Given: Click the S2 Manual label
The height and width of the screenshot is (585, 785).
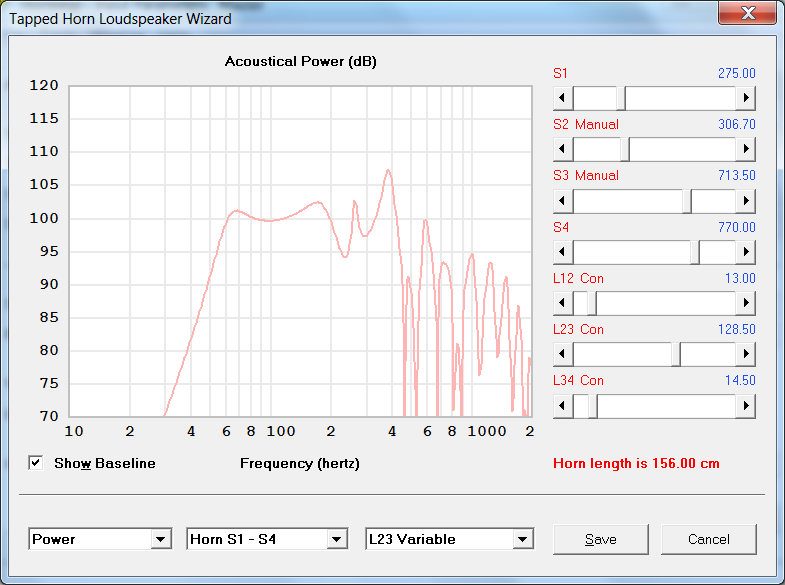Looking at the screenshot, I should (586, 124).
